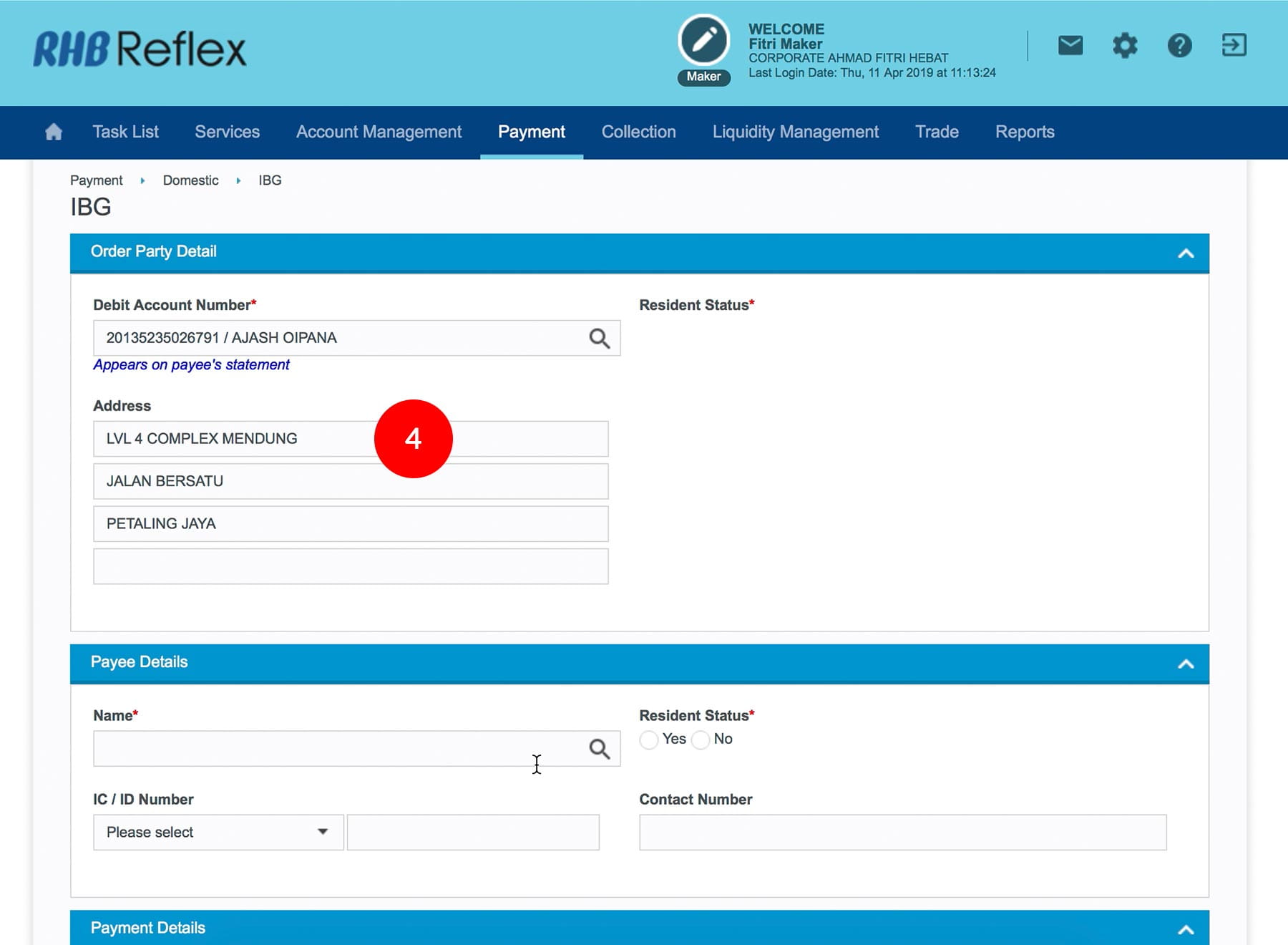Select Yes for payee Resident Status

pyautogui.click(x=649, y=740)
